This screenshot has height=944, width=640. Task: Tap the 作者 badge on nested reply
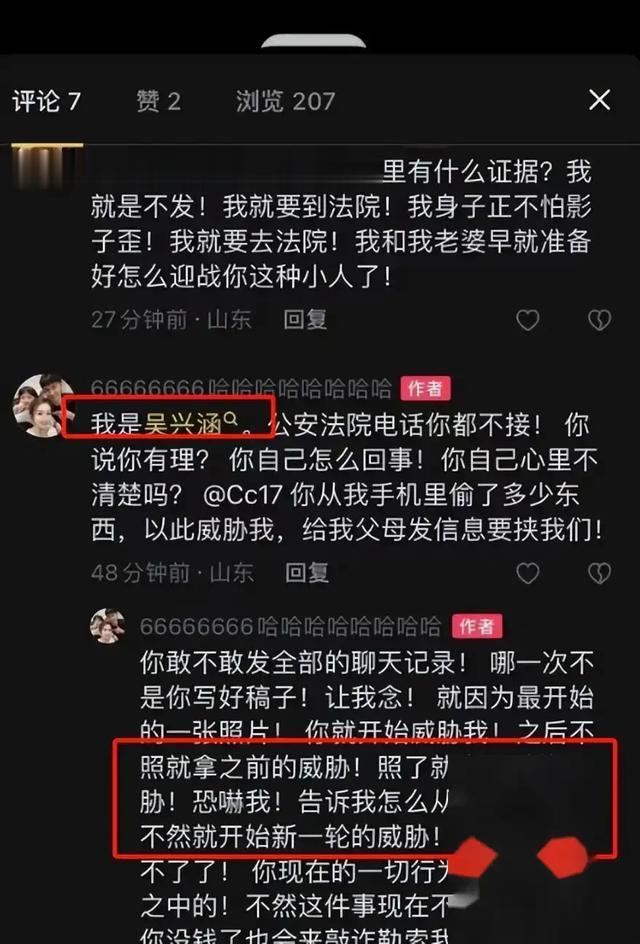pos(477,626)
